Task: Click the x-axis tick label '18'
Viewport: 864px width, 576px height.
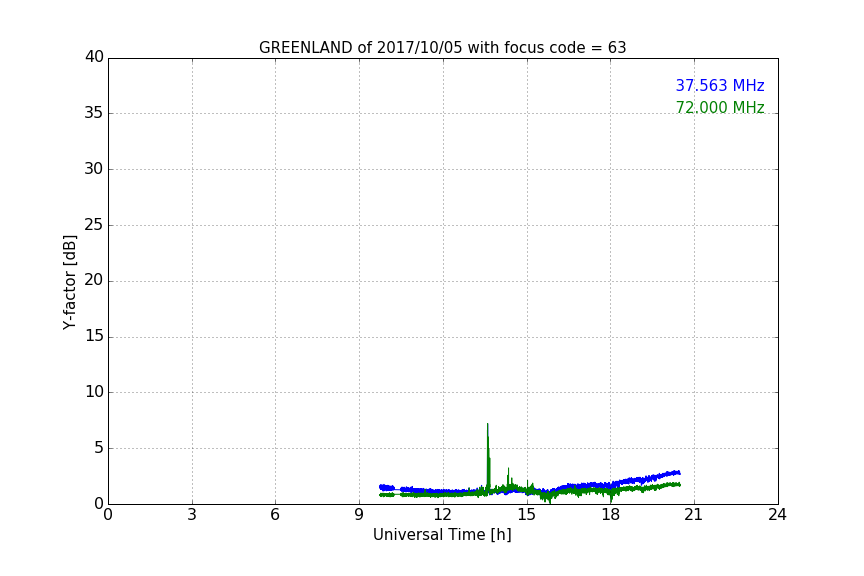Action: coord(611,515)
